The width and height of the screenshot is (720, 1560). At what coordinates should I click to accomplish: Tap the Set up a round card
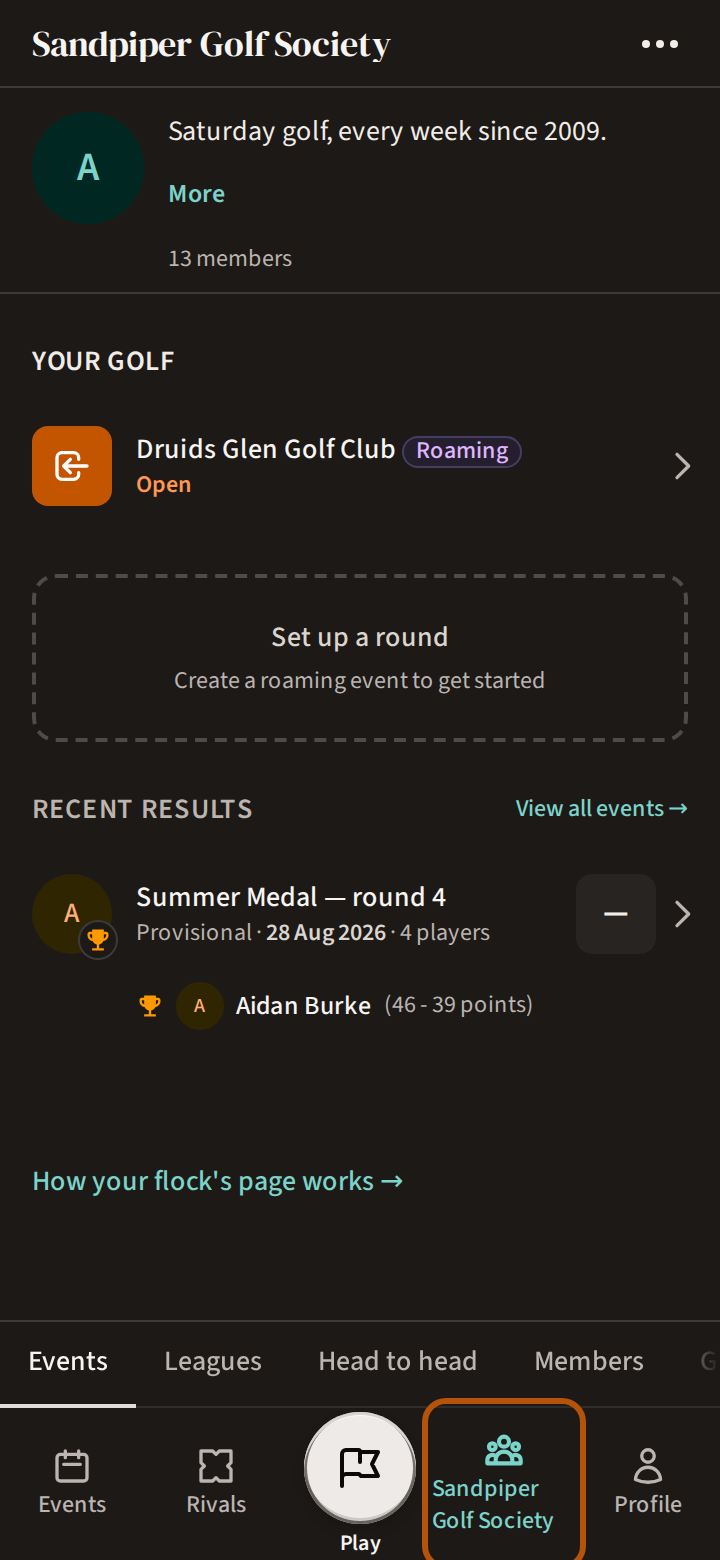[x=360, y=658]
